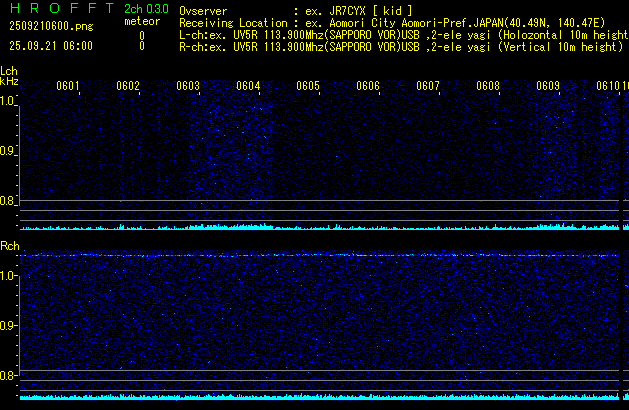Click the 0605 time tick label
Viewport: 629px width, 410px height.
[308, 87]
